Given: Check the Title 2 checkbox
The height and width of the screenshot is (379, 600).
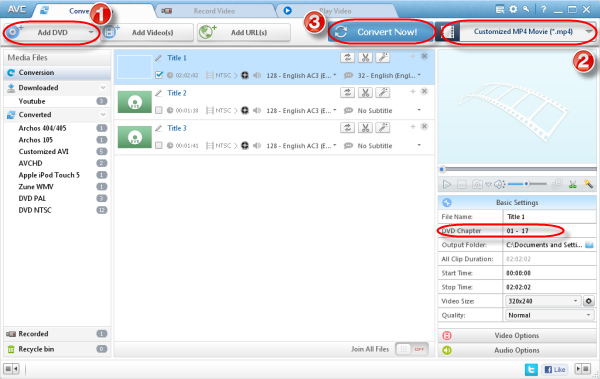Looking at the screenshot, I should tap(159, 110).
